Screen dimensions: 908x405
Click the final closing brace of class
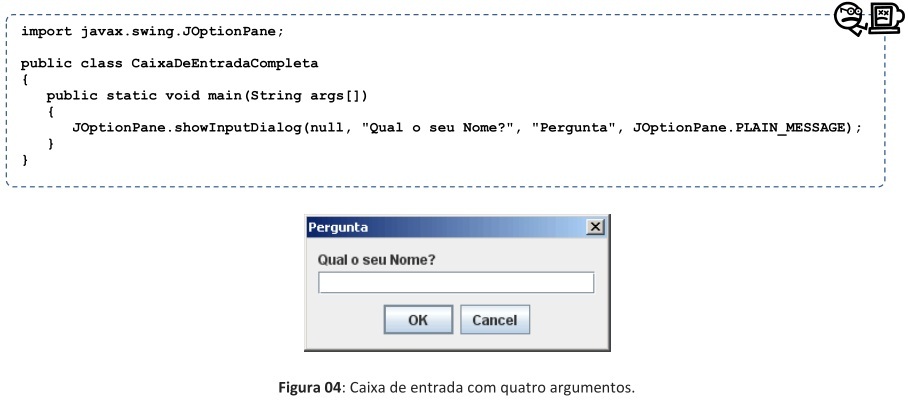(x=25, y=160)
